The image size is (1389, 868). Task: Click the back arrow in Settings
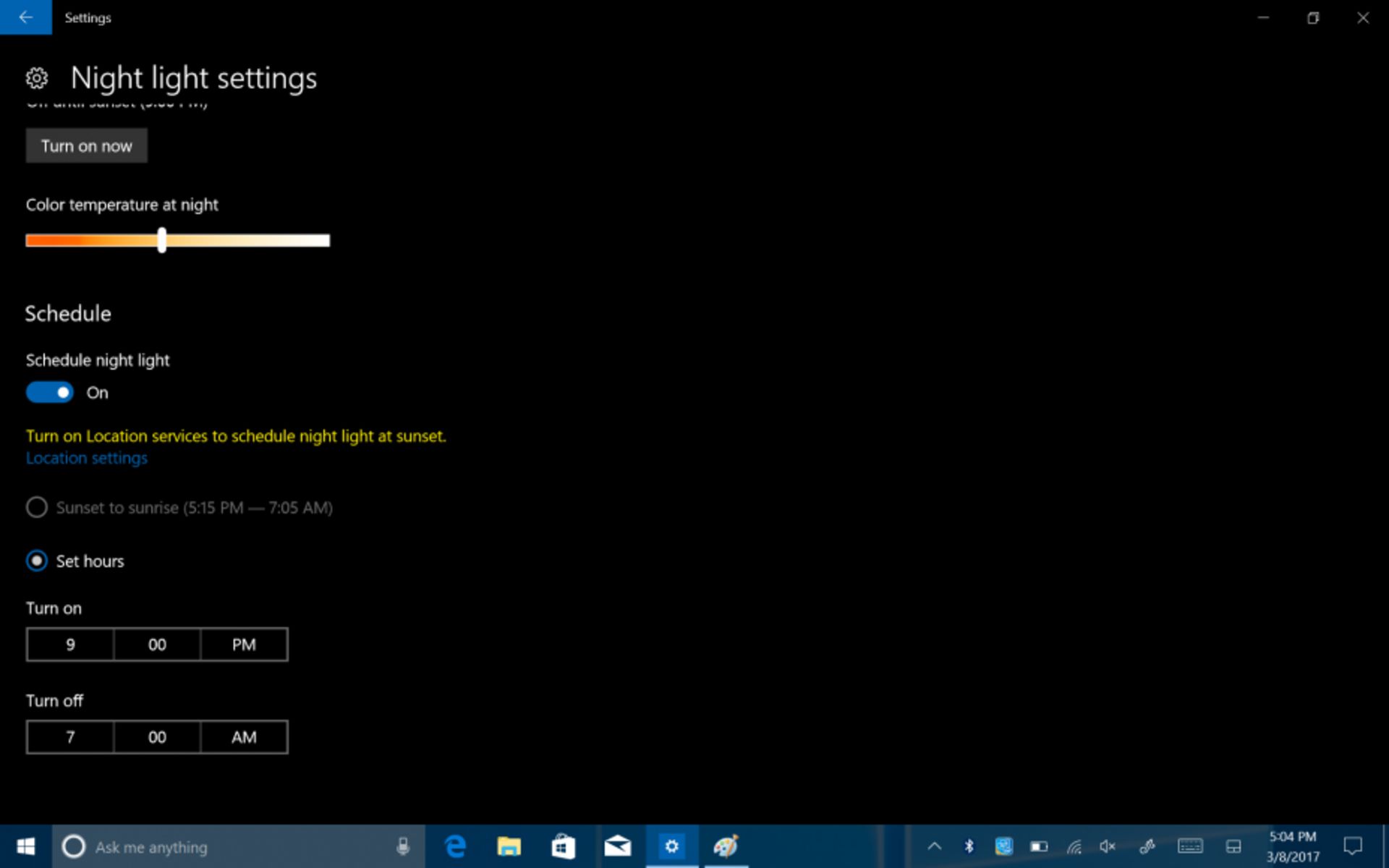(26, 17)
